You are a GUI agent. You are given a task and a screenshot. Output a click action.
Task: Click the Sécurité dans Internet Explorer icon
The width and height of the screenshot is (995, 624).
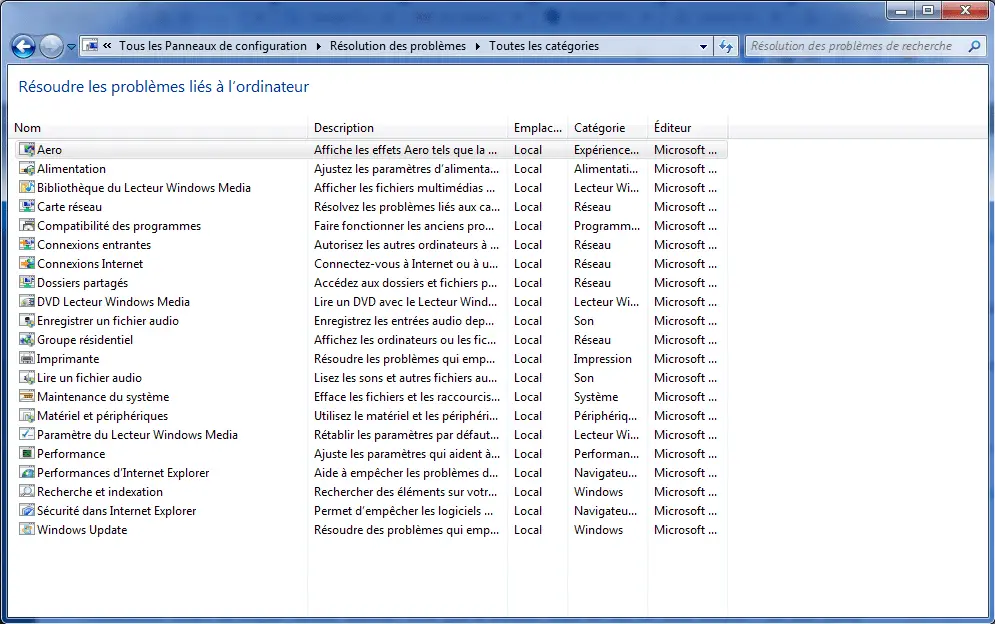[27, 511]
